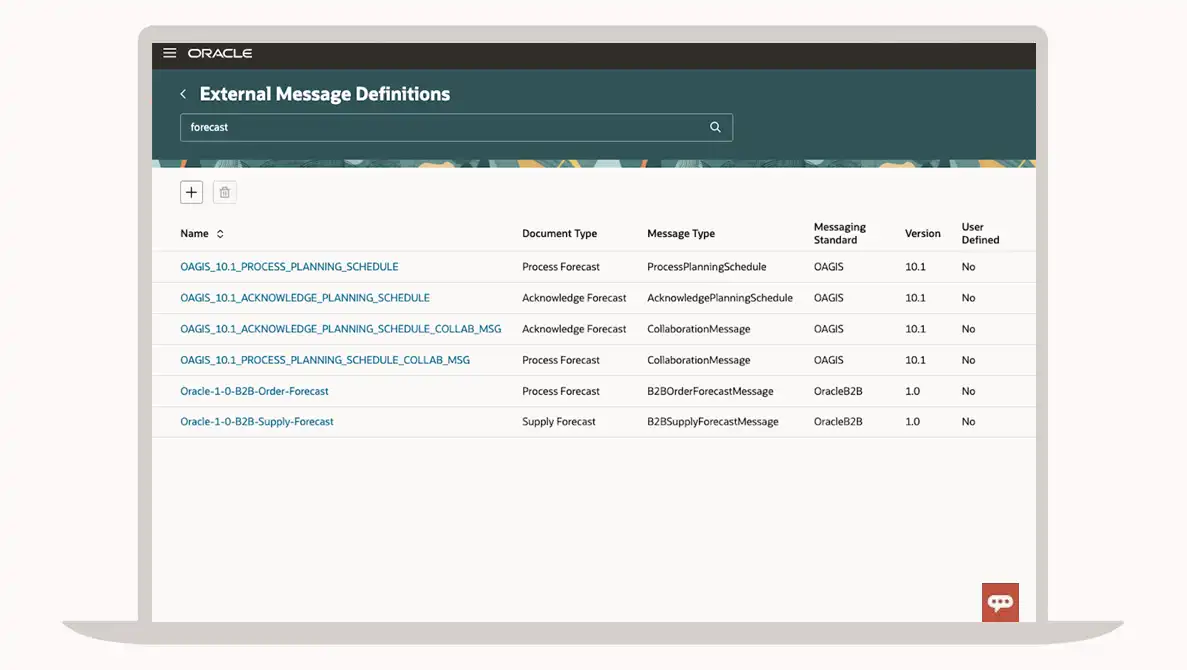Go back using the back arrow

pos(183,94)
